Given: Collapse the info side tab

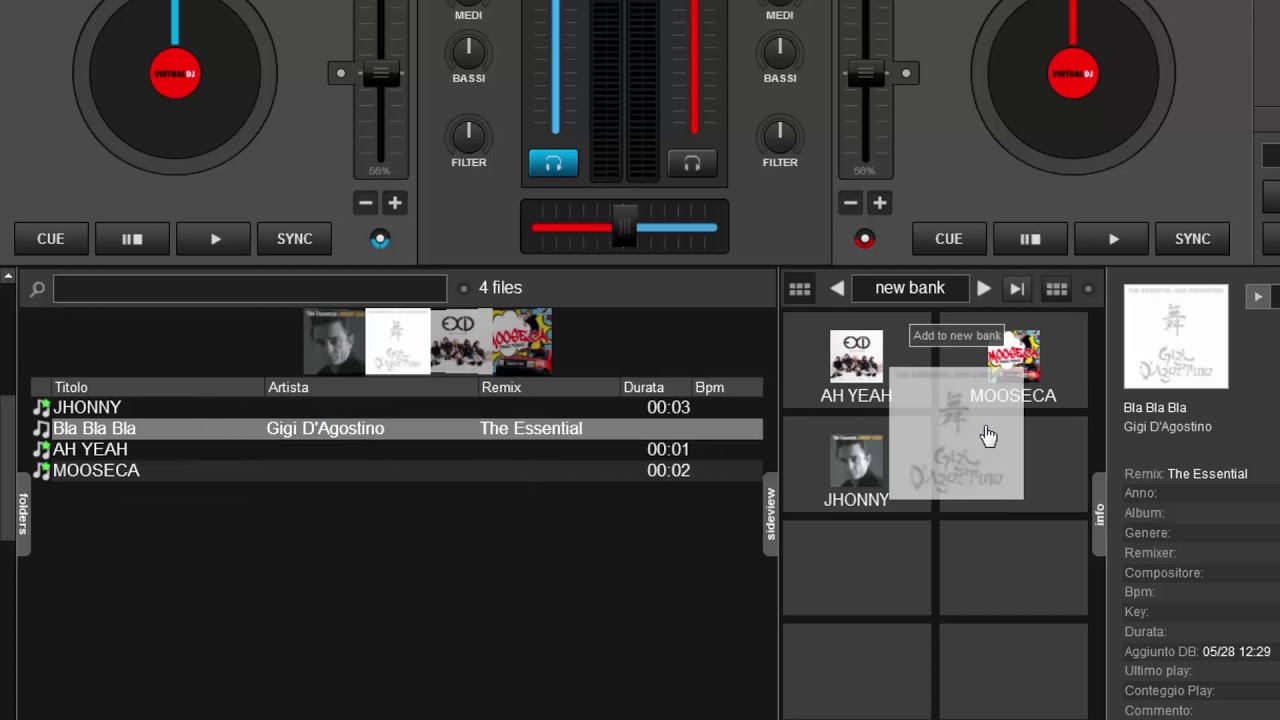Looking at the screenshot, I should 1099,515.
